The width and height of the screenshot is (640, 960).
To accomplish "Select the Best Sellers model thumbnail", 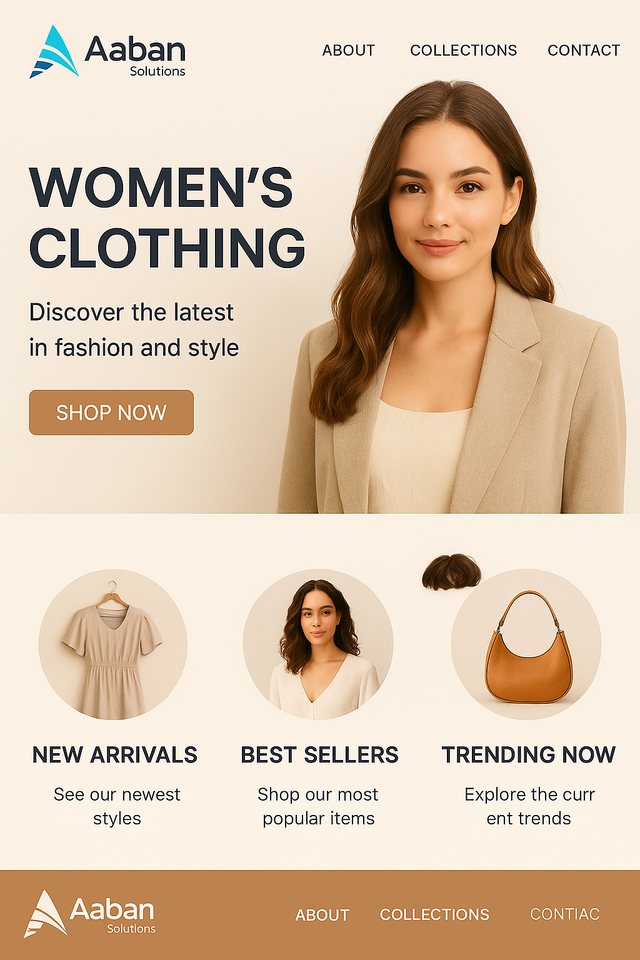I will pos(318,644).
